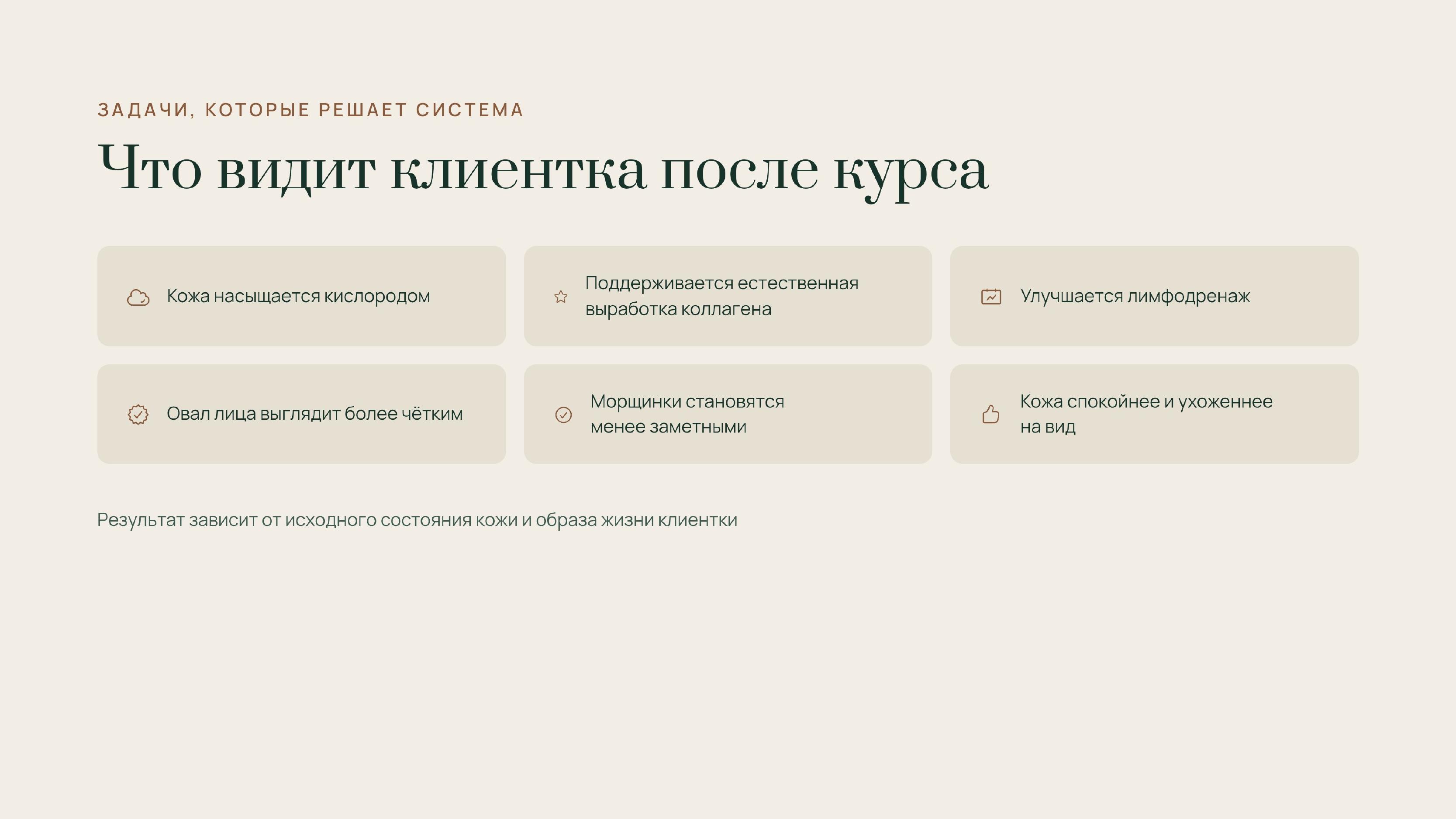Screen dimensions: 1456x819
Task: Click the cloud icon beside Кожа насыщается кислородом
Action: 138,297
